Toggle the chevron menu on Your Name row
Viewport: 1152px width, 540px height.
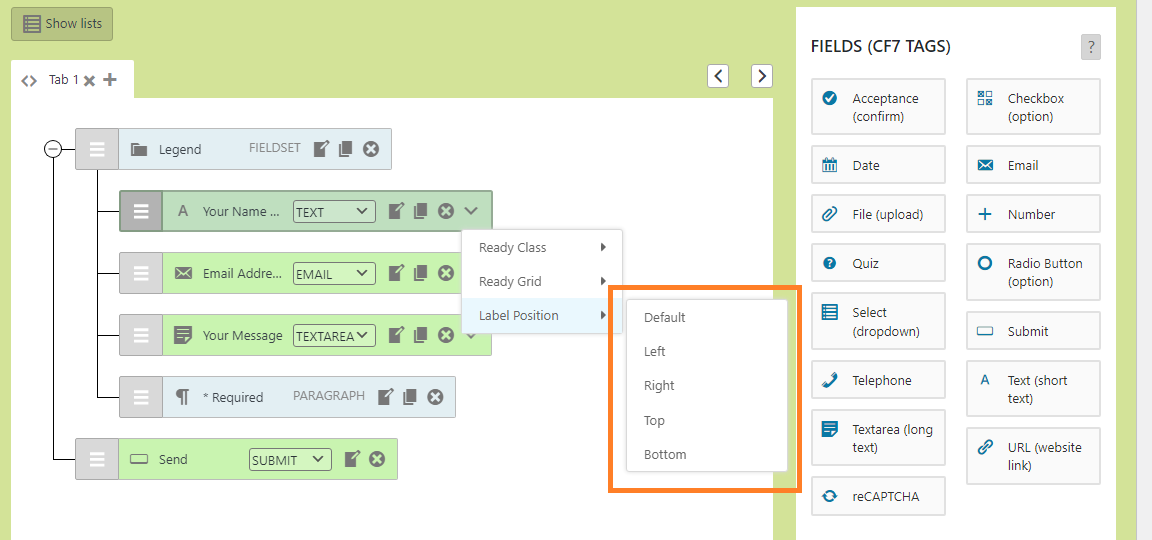click(472, 211)
